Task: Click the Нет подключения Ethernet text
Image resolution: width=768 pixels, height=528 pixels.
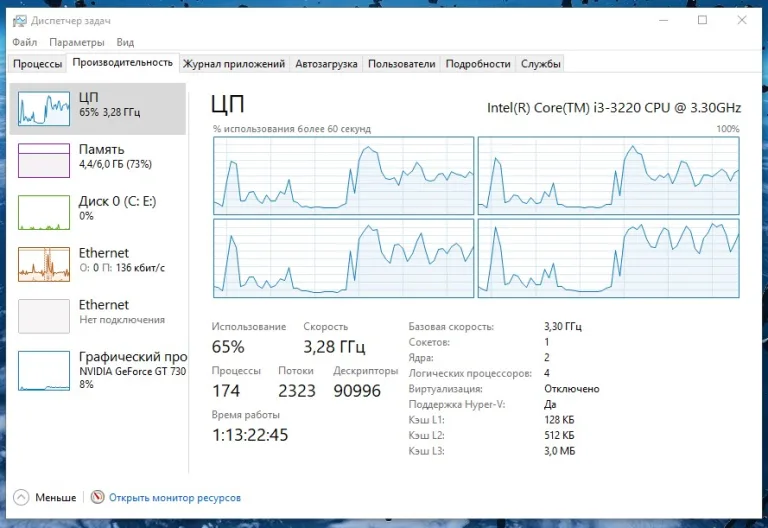Action: click(x=122, y=320)
